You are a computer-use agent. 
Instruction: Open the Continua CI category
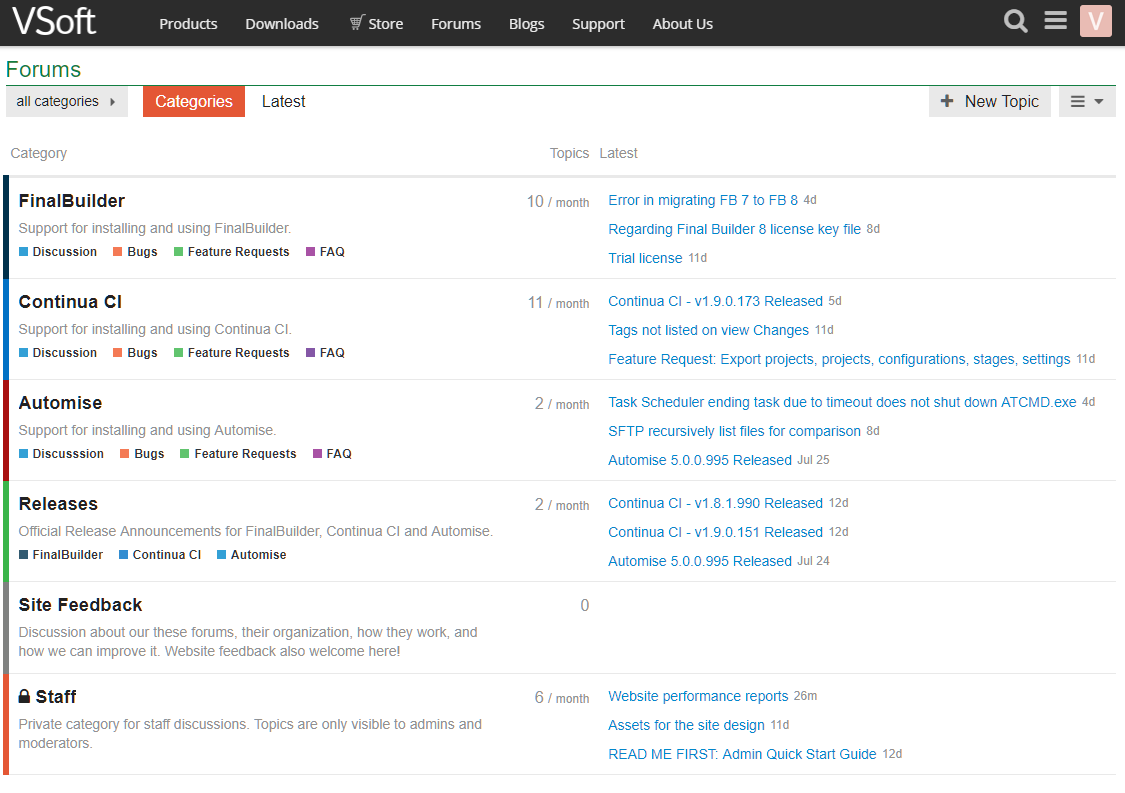pyautogui.click(x=70, y=302)
